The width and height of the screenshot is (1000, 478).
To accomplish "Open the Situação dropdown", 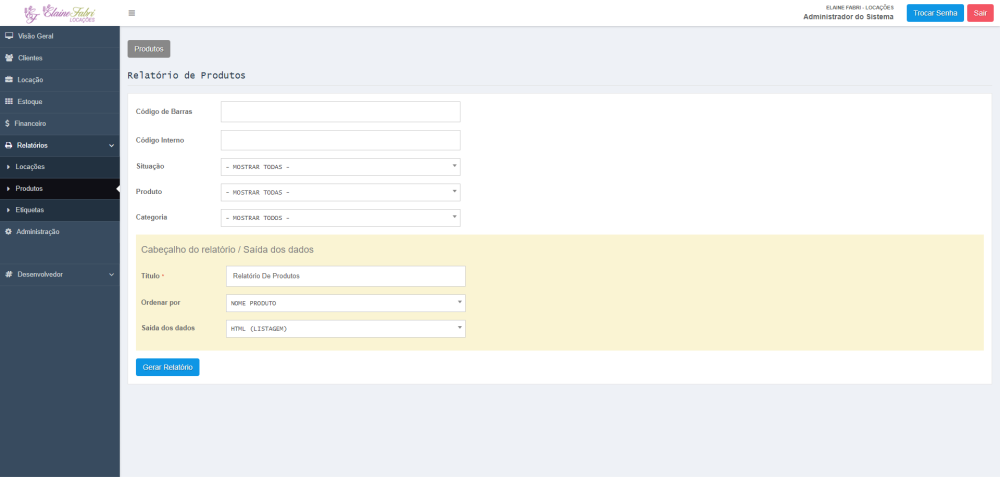I will click(x=340, y=167).
